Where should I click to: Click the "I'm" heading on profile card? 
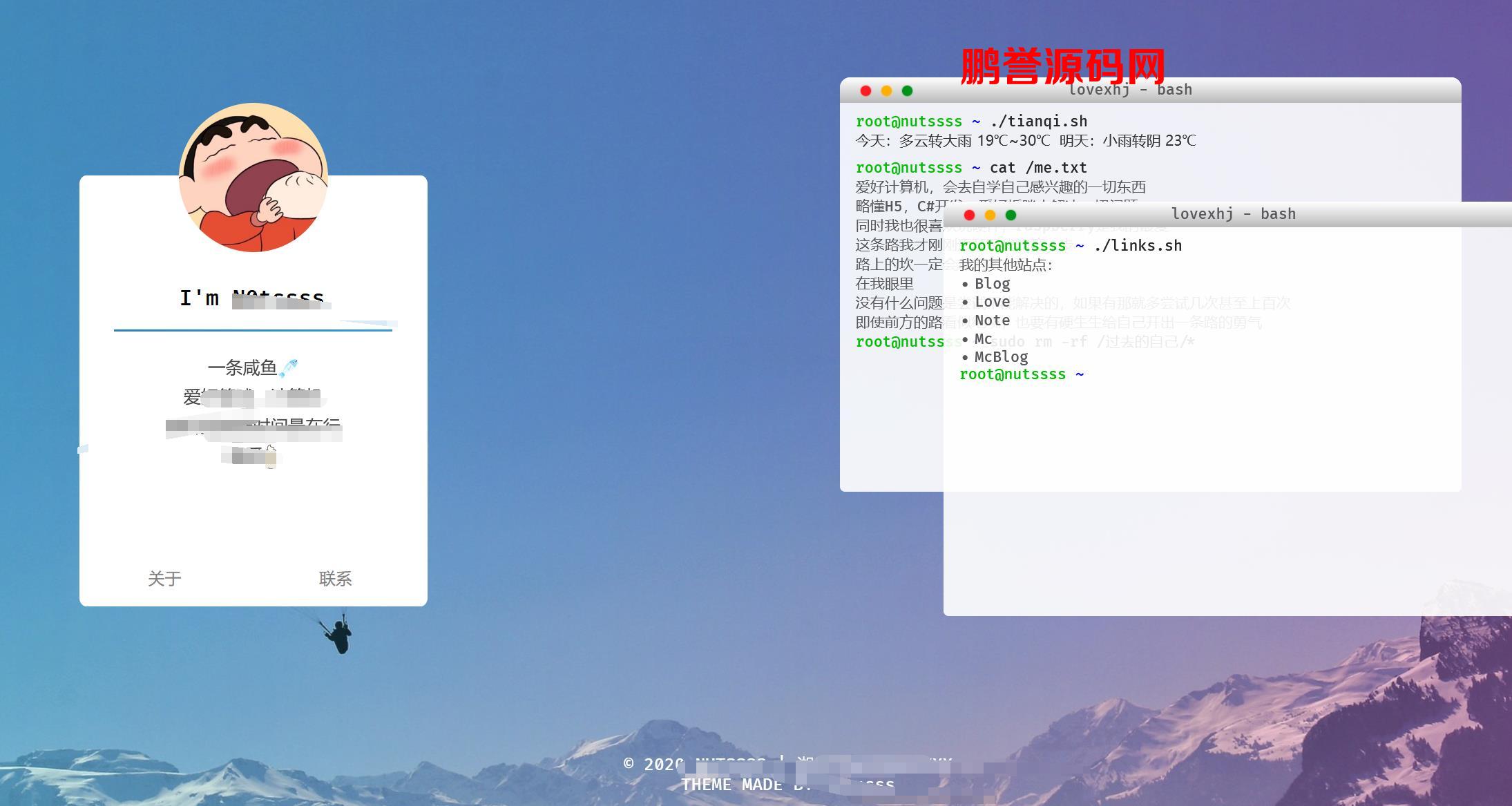click(x=200, y=298)
